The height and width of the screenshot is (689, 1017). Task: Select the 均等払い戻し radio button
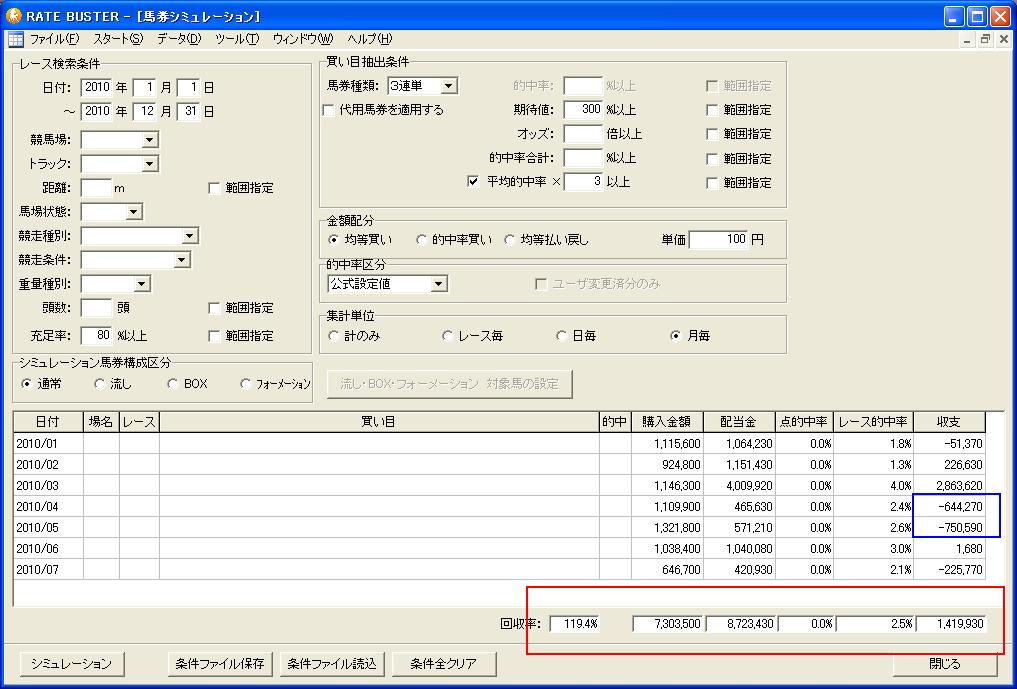[x=510, y=240]
